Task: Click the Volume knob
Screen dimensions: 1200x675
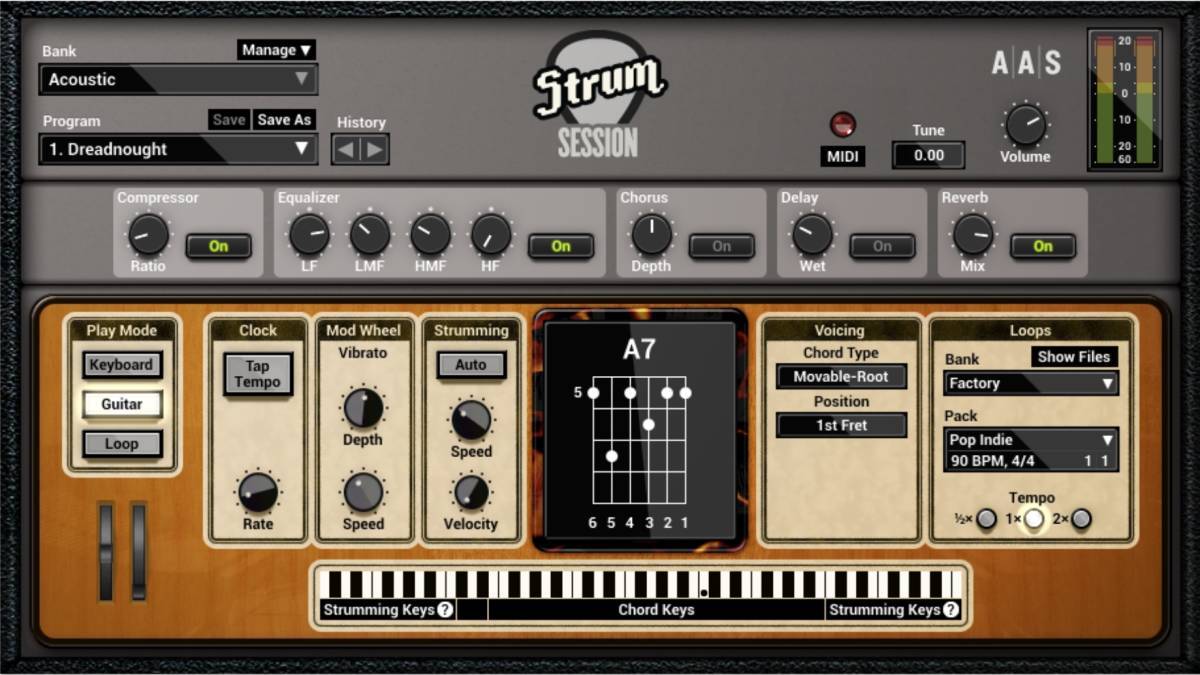Action: click(1025, 125)
